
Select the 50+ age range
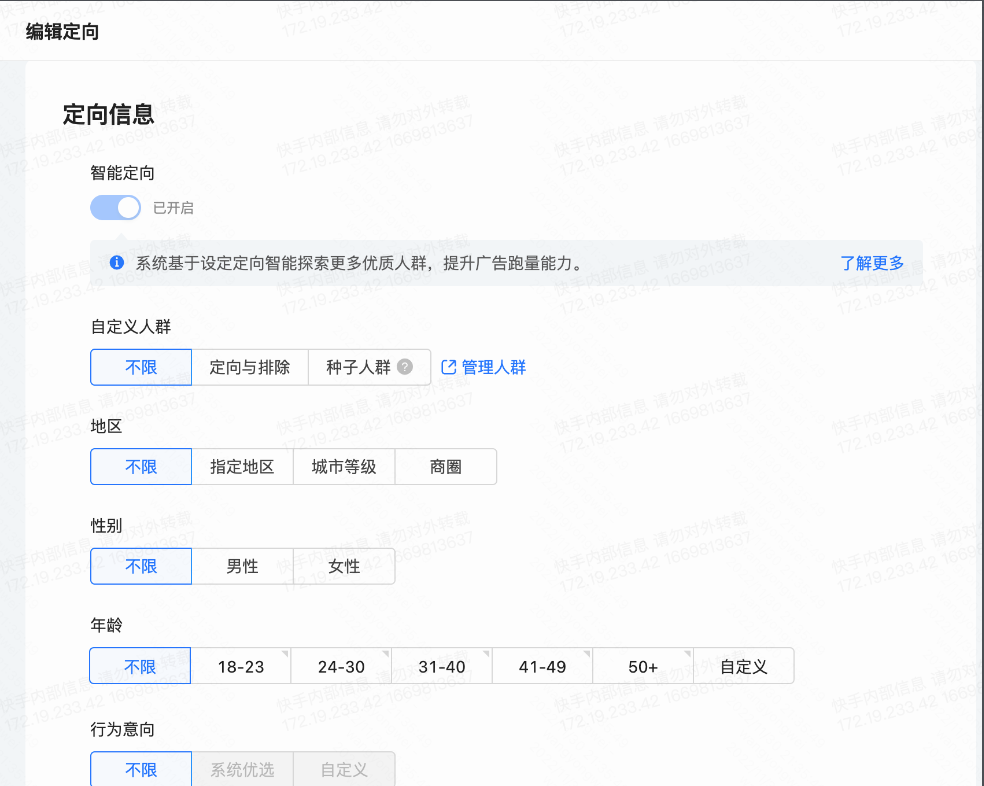[643, 665]
